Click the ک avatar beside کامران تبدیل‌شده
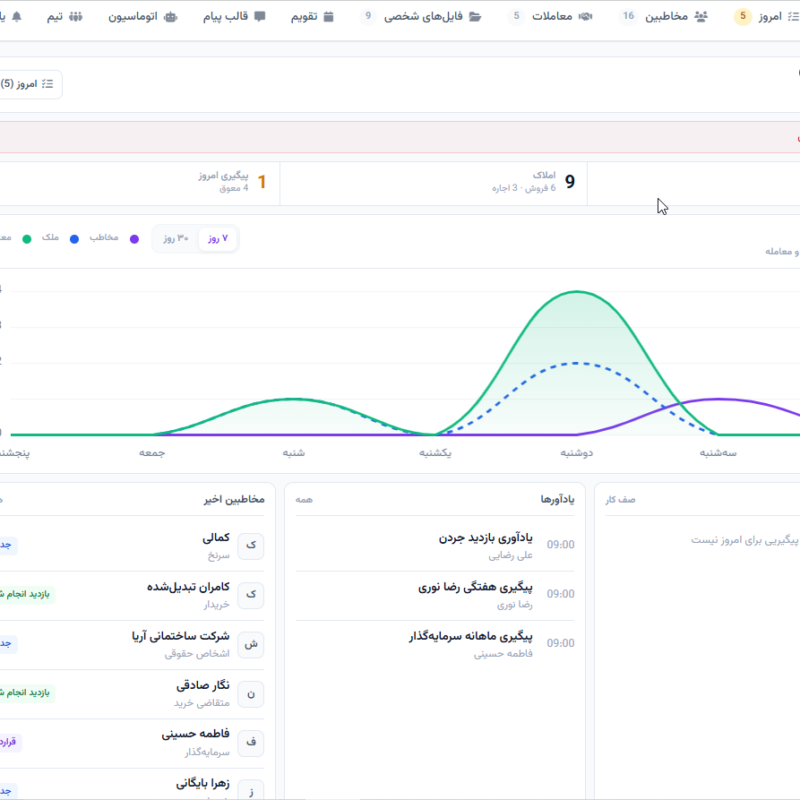800x800 pixels. 251,595
